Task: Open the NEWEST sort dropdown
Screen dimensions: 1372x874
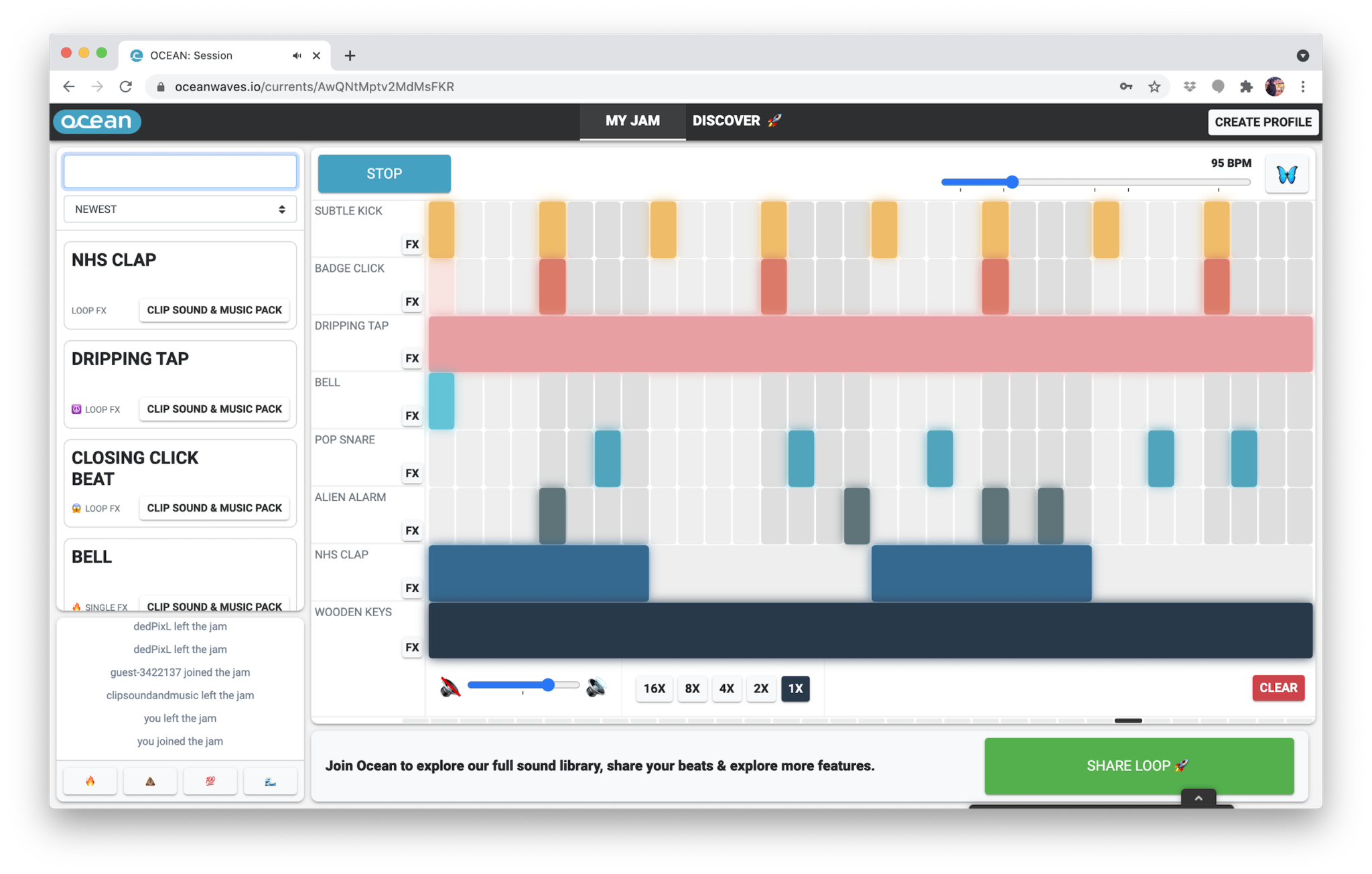Action: (x=180, y=209)
